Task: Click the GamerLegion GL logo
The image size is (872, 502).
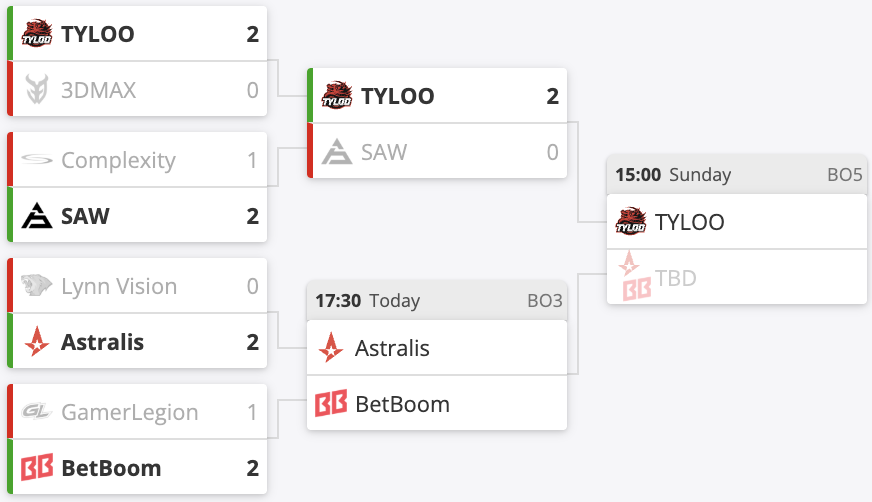Action: (37, 411)
